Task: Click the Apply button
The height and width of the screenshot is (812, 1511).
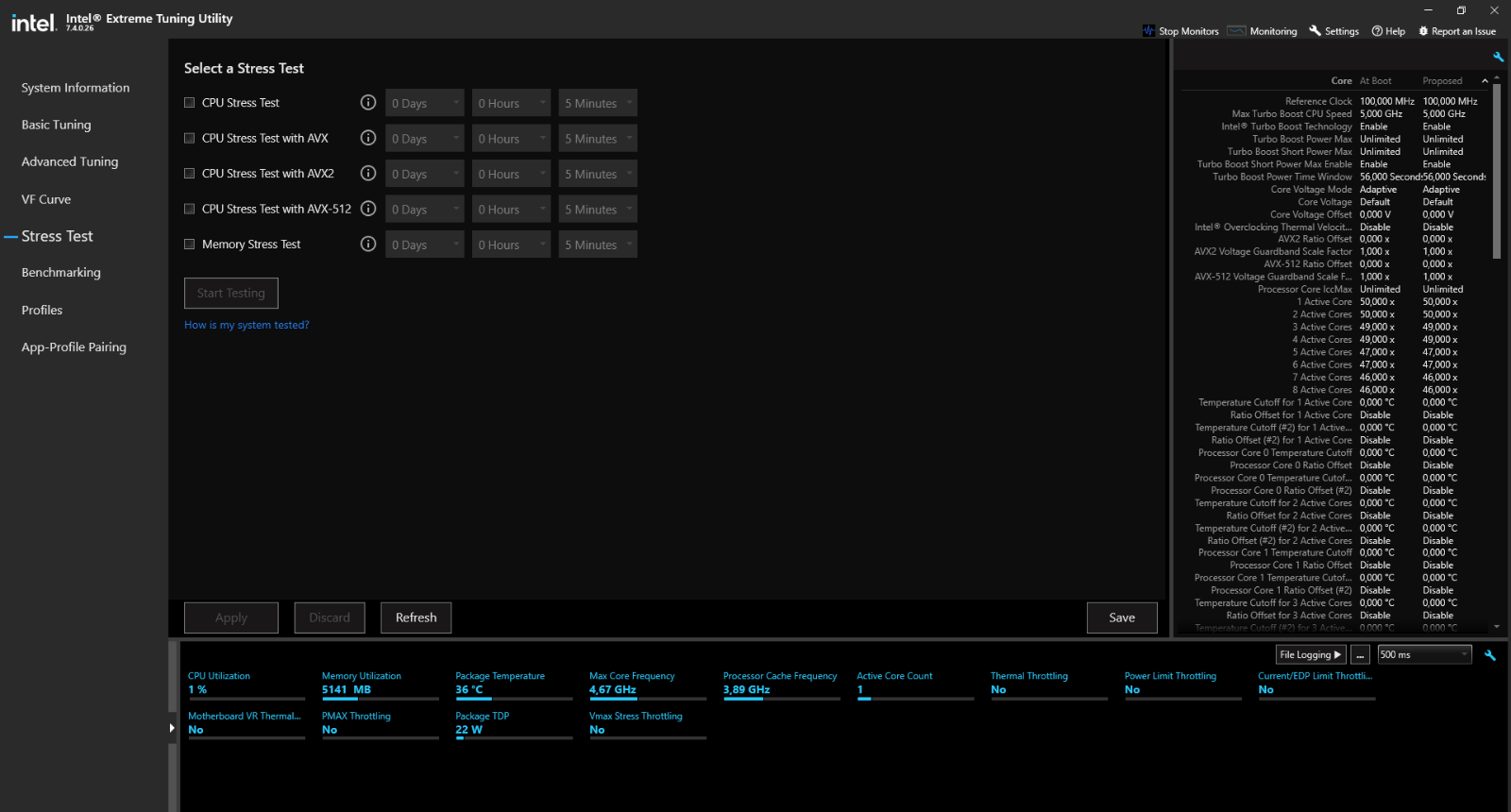Action: click(x=231, y=617)
